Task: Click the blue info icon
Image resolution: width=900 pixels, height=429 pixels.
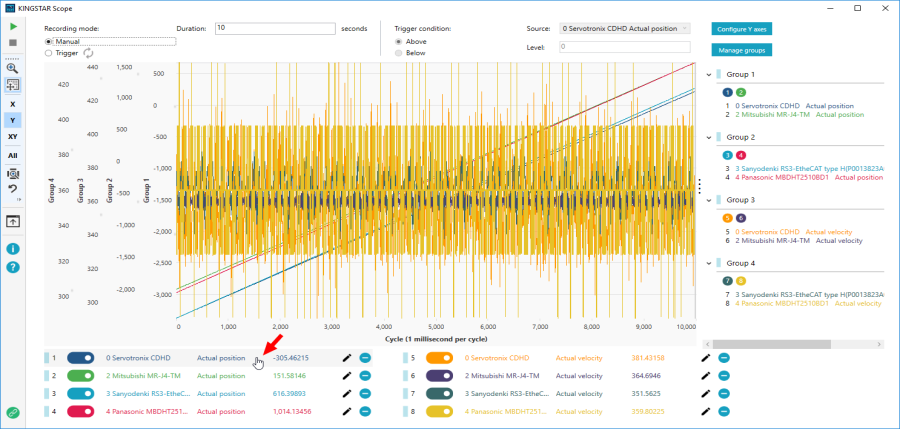Action: click(12, 248)
